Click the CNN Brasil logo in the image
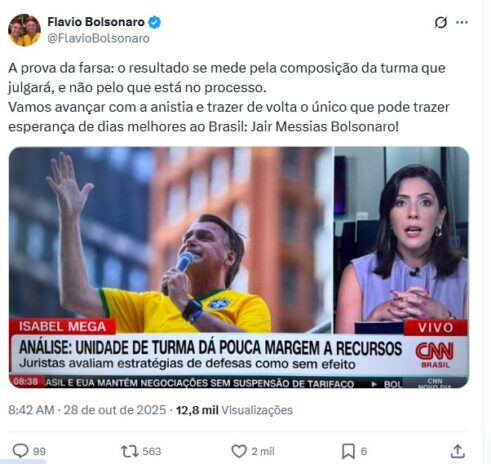The height and width of the screenshot is (464, 491). click(x=434, y=354)
